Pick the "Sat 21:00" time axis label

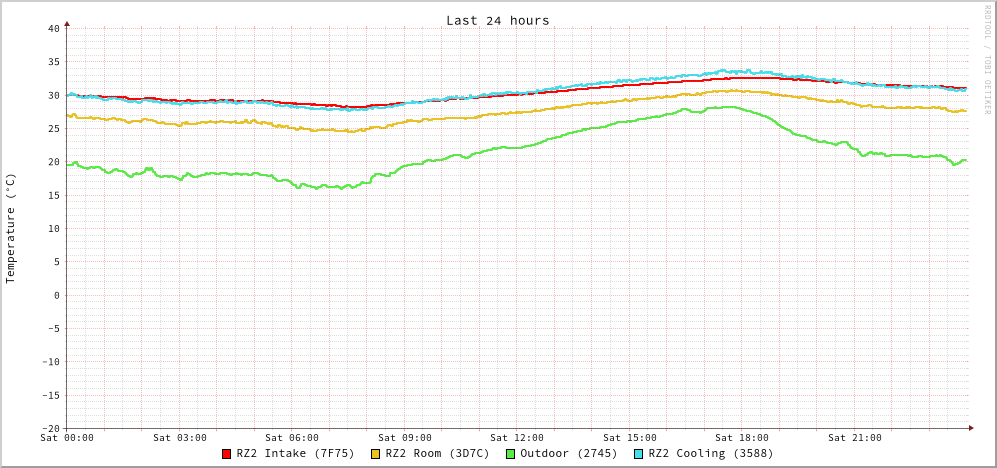(x=855, y=438)
